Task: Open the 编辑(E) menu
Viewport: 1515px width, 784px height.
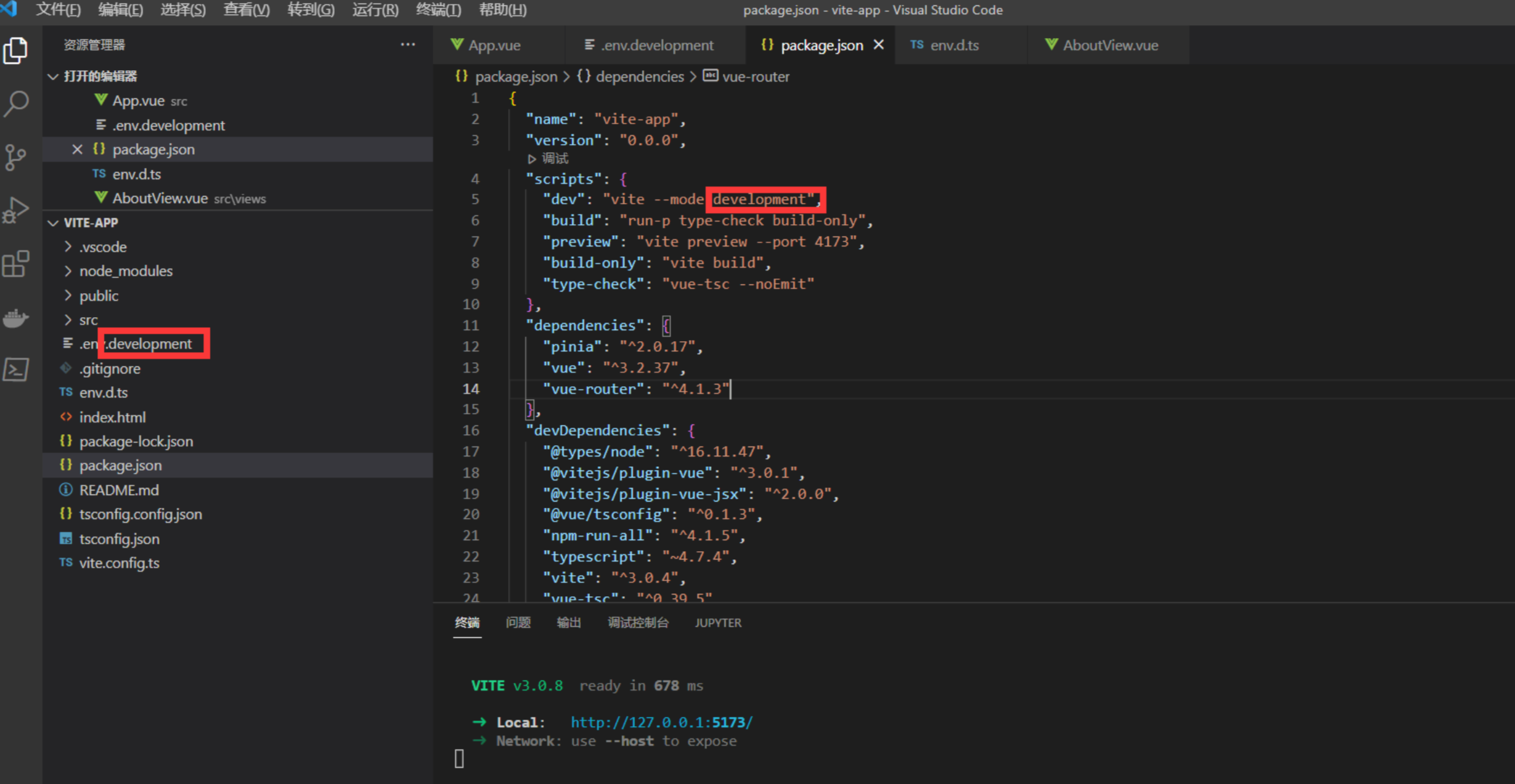Action: point(121,9)
